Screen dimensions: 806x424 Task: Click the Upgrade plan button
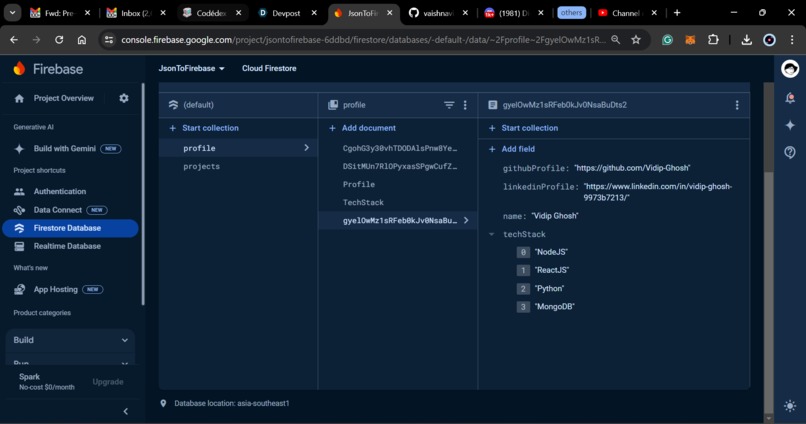pyautogui.click(x=108, y=382)
